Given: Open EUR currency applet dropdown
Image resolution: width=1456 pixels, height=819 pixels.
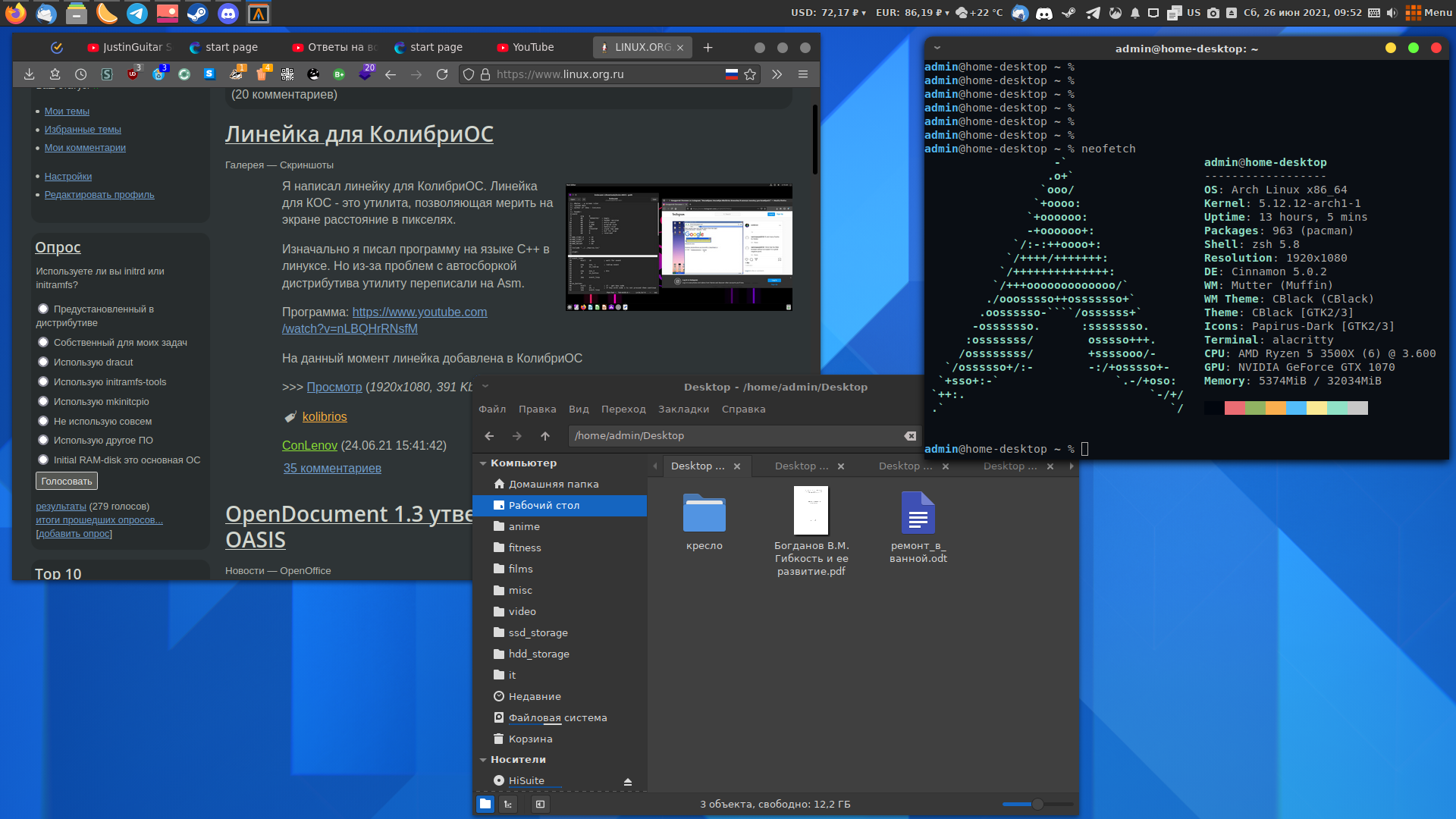Looking at the screenshot, I should (912, 13).
